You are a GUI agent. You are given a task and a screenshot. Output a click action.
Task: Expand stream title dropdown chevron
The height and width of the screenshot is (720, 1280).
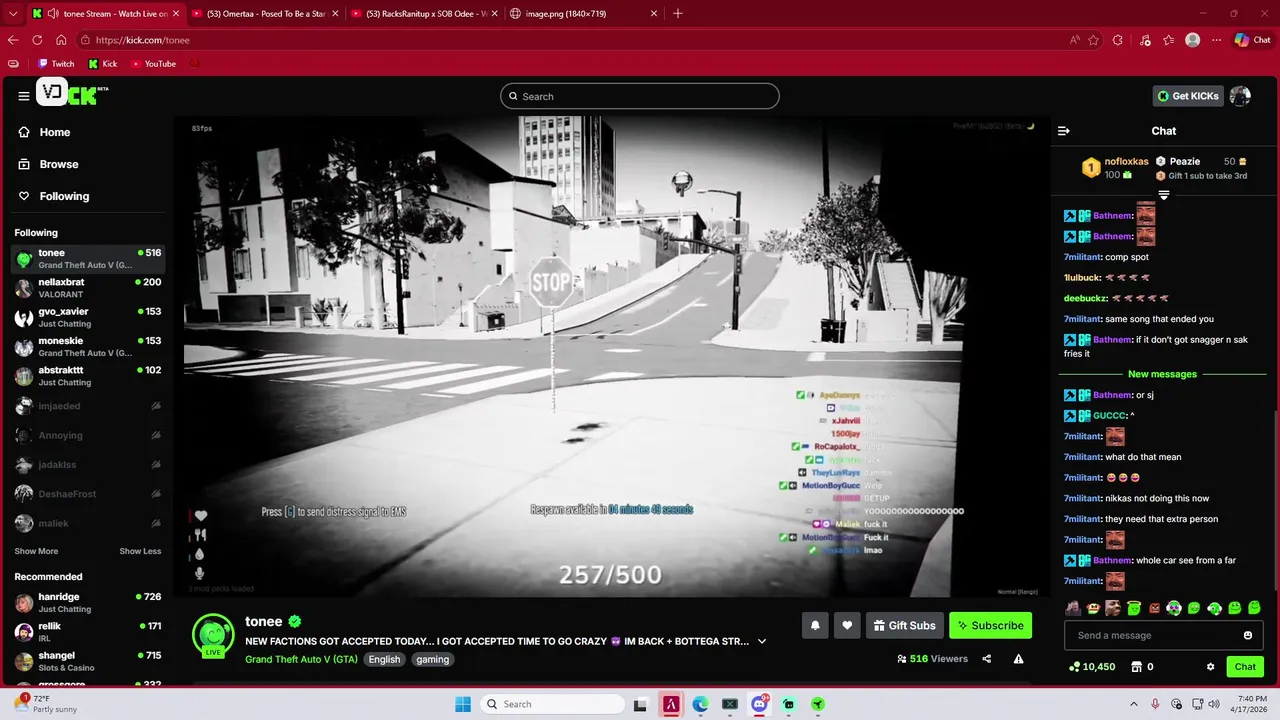(x=762, y=641)
